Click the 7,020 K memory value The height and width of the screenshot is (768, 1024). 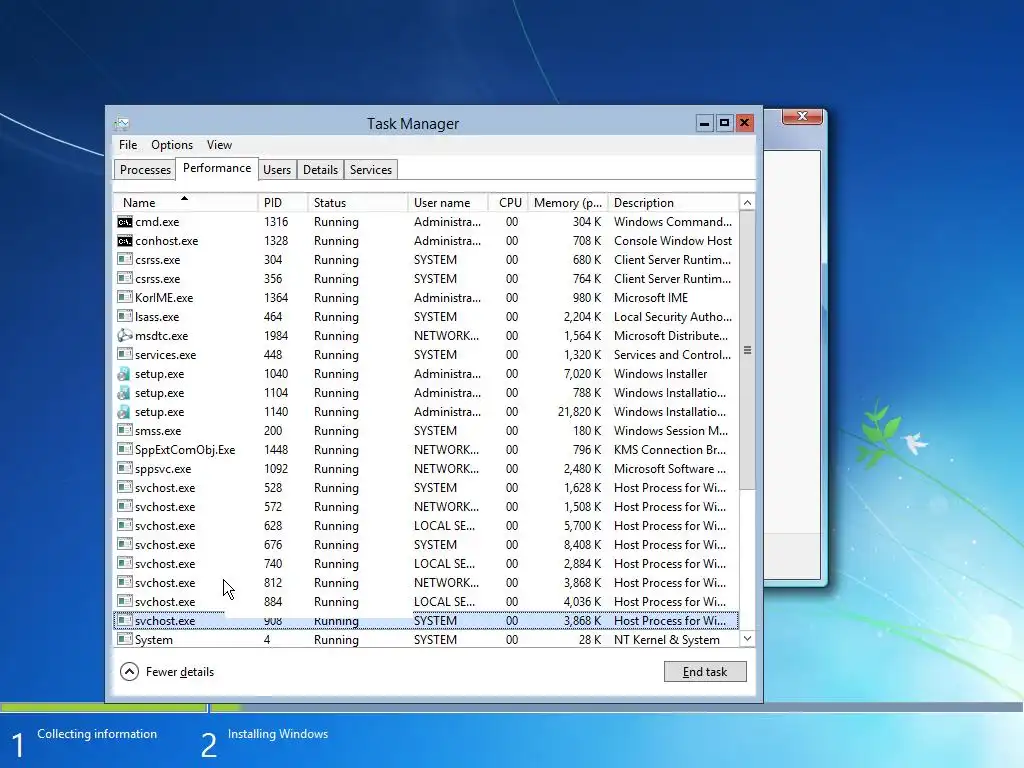tap(582, 374)
